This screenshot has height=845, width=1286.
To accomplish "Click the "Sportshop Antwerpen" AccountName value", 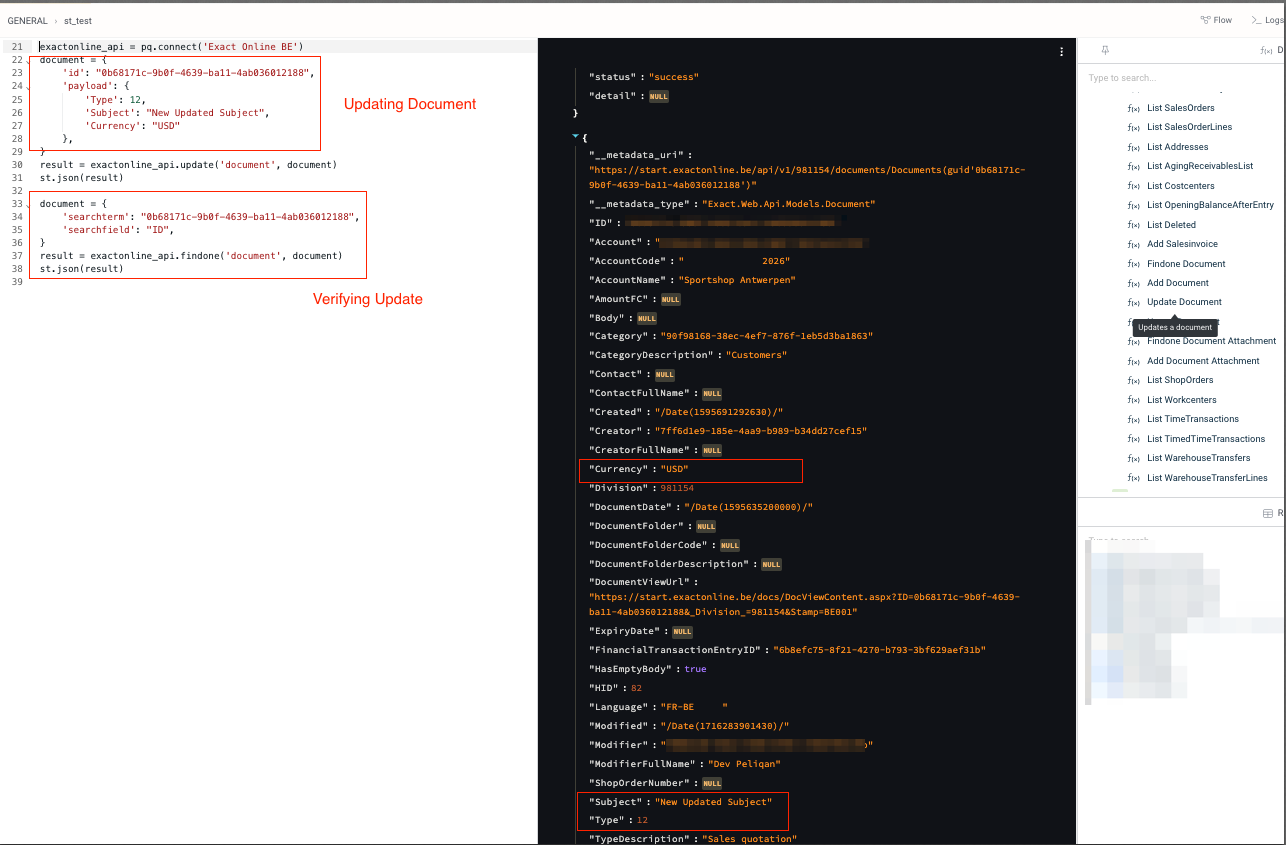I will click(737, 280).
